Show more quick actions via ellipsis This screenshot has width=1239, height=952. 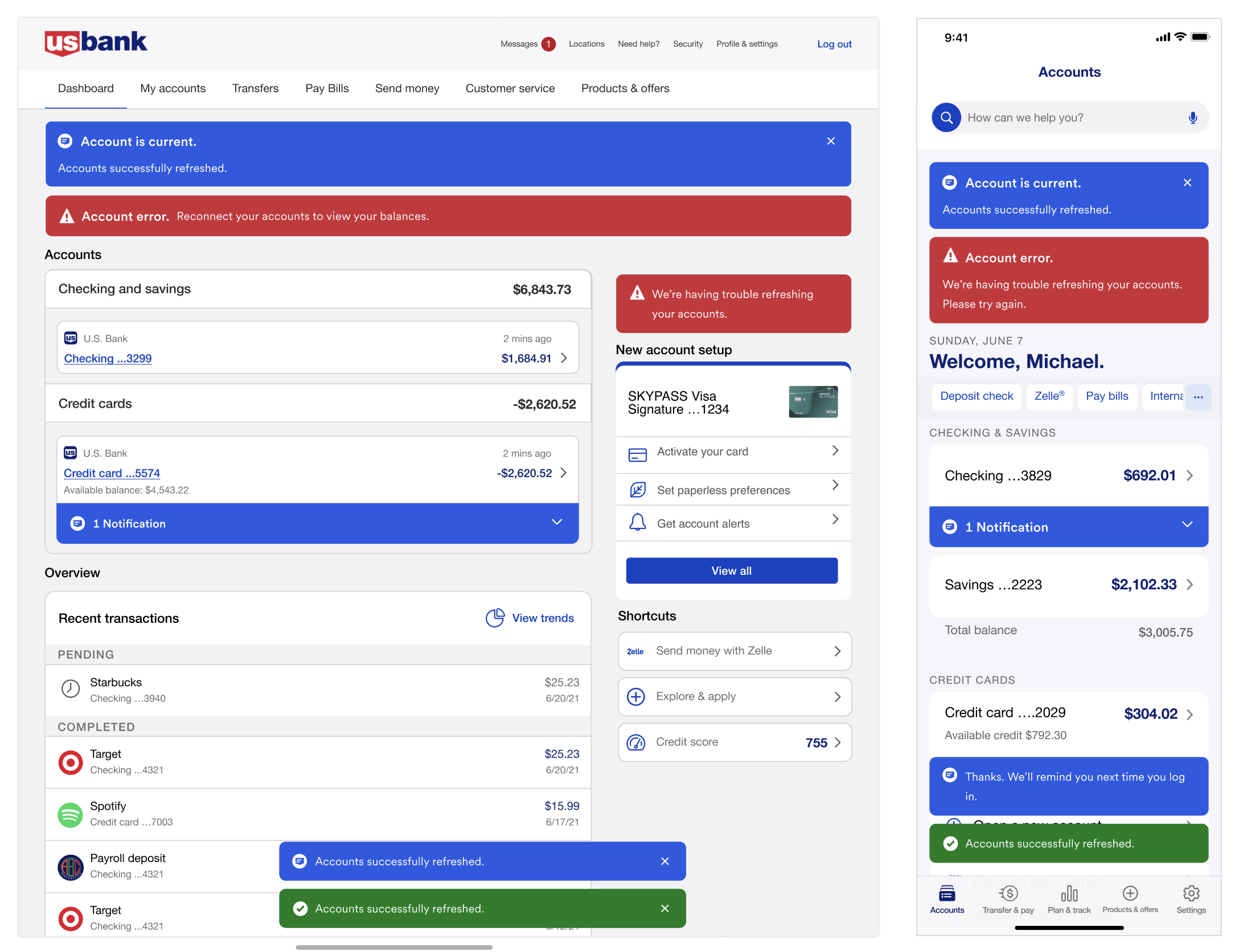[x=1198, y=397]
